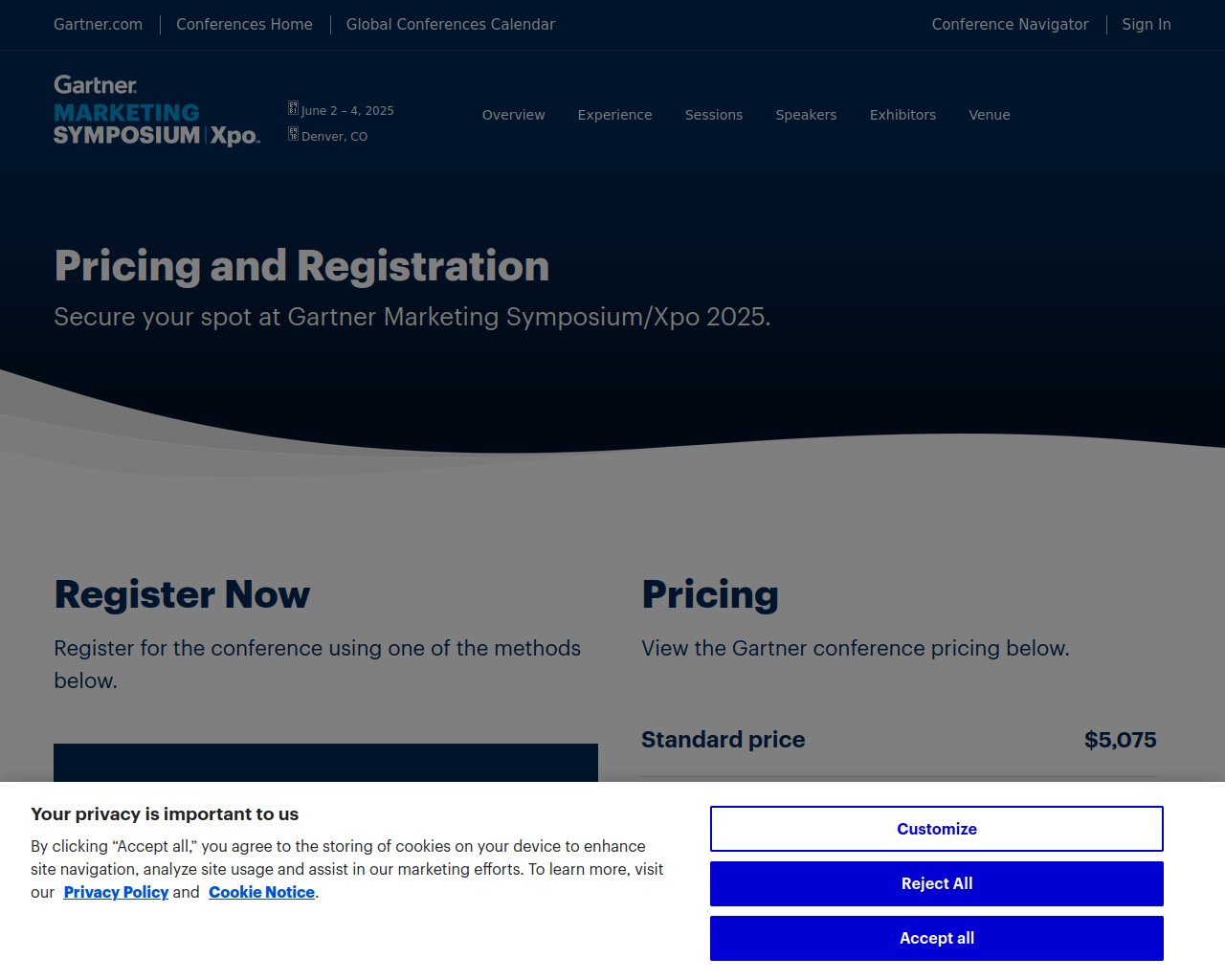Screen dimensions: 1225x980
Task: Open the Experience menu item
Action: pos(615,115)
